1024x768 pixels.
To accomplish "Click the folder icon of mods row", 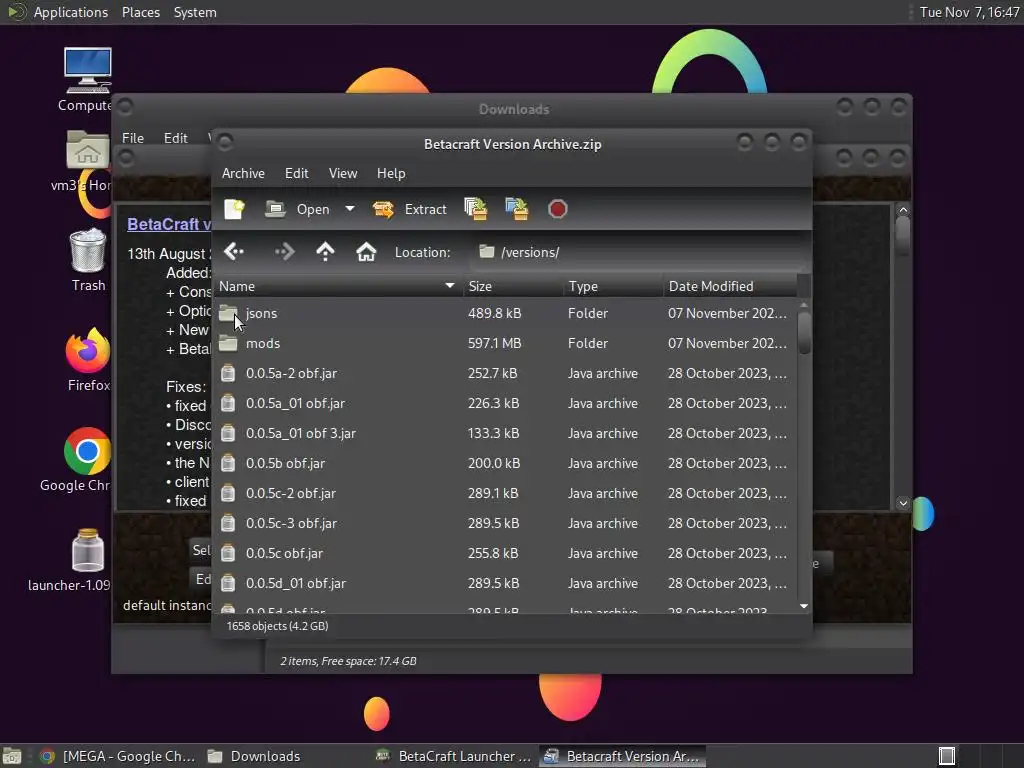I will (x=228, y=343).
